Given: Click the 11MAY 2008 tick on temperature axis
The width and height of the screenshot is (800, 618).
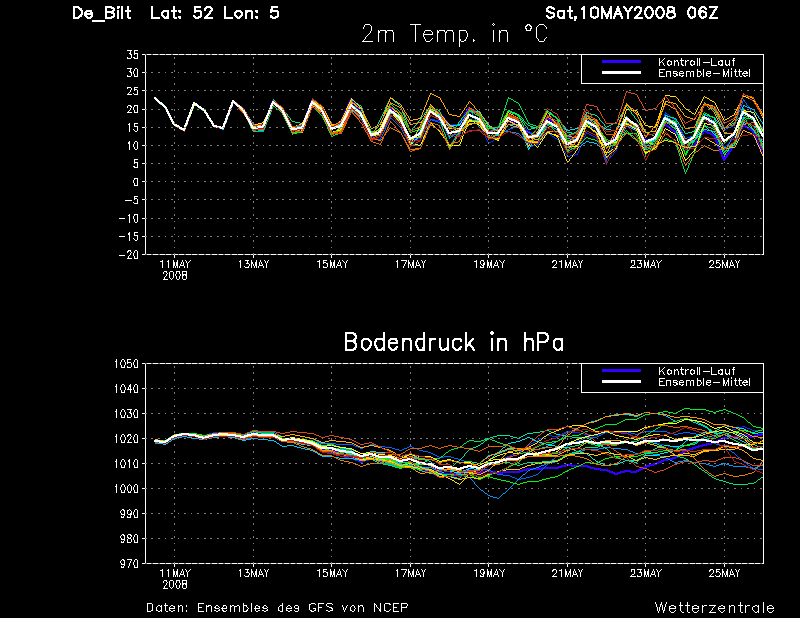Looking at the screenshot, I should tap(175, 270).
